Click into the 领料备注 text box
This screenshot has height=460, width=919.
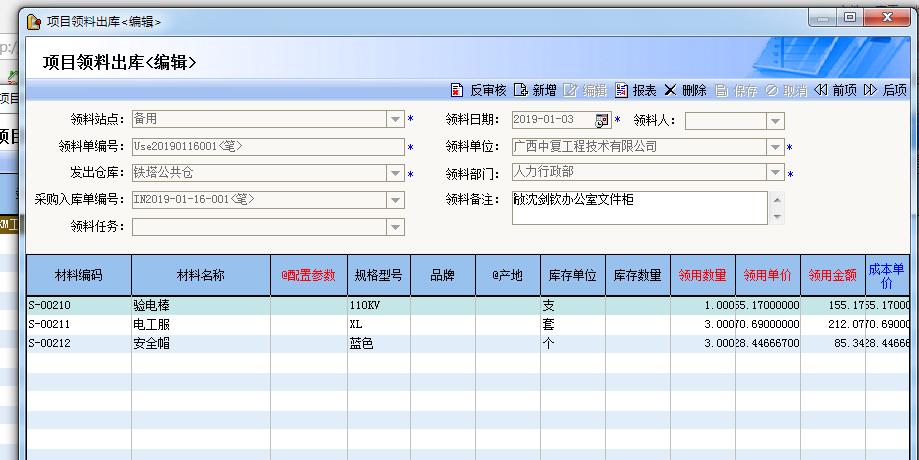tap(638, 207)
